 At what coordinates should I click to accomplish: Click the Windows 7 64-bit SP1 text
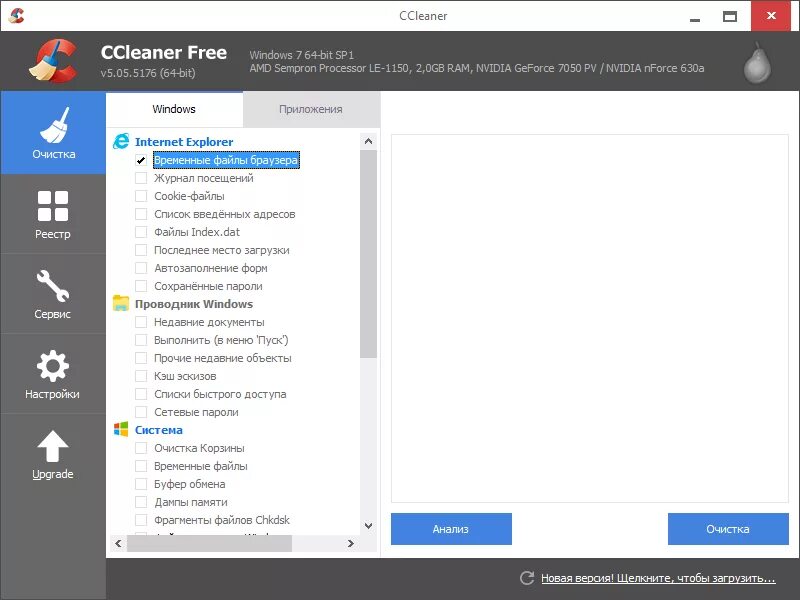point(302,55)
